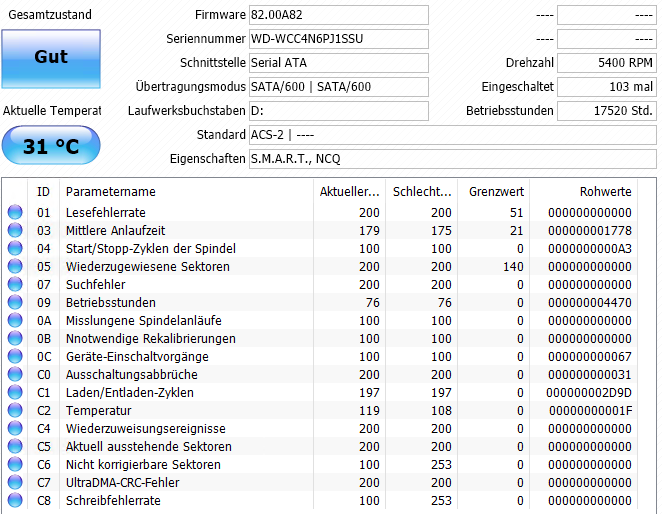Select Nicht korrigierbare Sektoren text

[143, 465]
